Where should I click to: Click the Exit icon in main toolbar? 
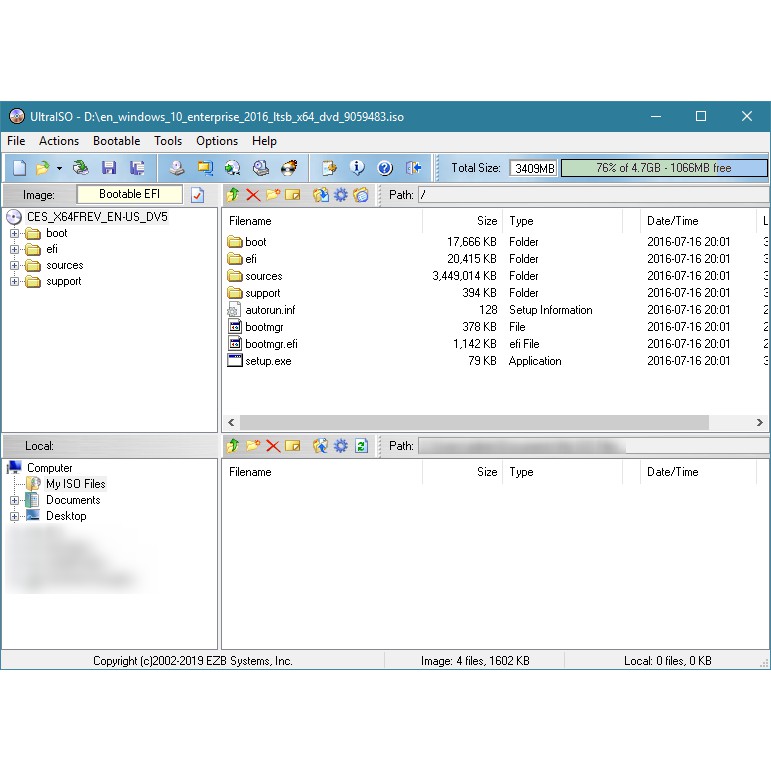[x=413, y=168]
